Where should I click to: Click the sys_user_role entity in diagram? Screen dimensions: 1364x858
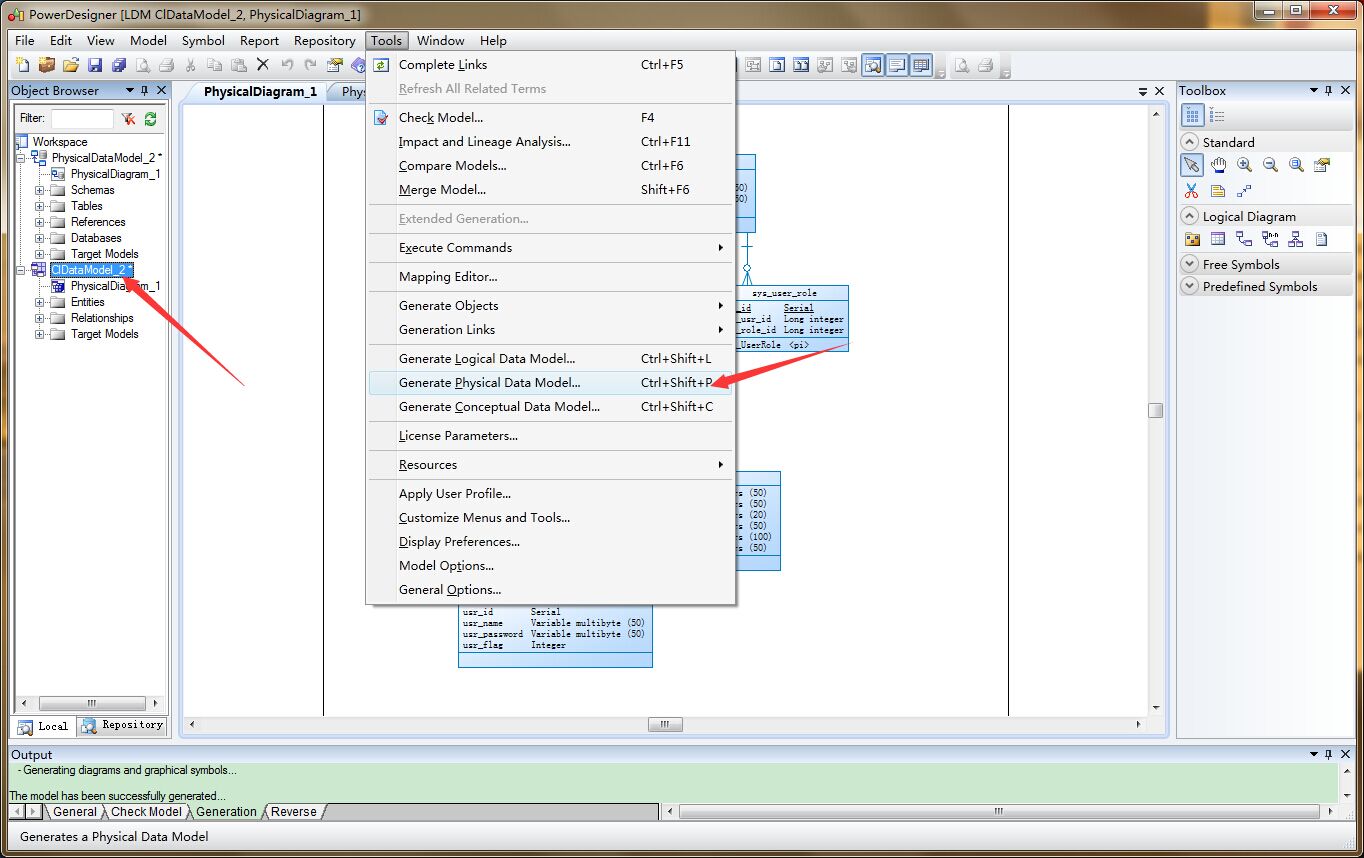(790, 318)
